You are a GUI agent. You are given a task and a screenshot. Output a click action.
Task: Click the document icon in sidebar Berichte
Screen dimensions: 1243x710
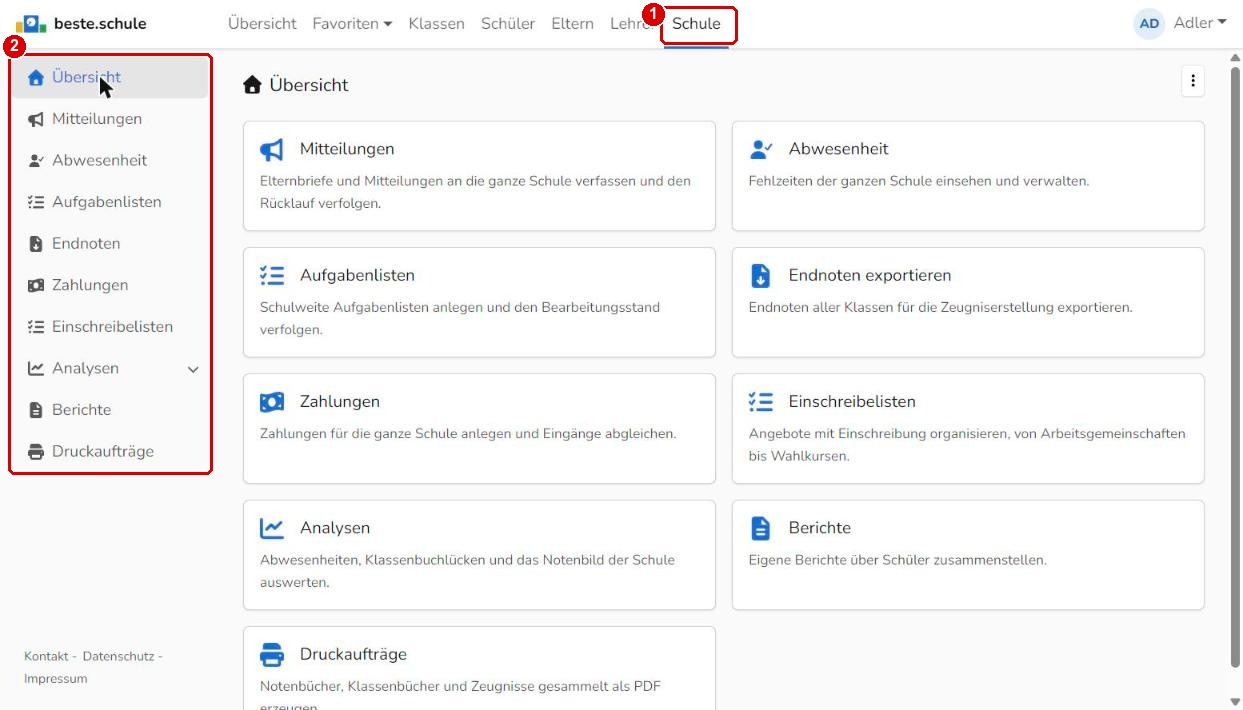click(36, 410)
